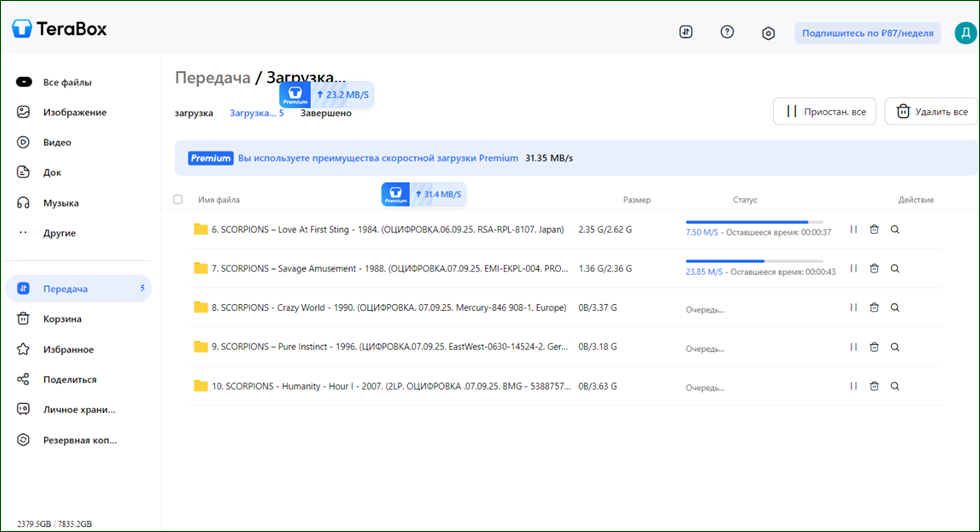Click folder icon of Savage Amusement
Viewport: 980px width, 532px height.
tap(201, 268)
